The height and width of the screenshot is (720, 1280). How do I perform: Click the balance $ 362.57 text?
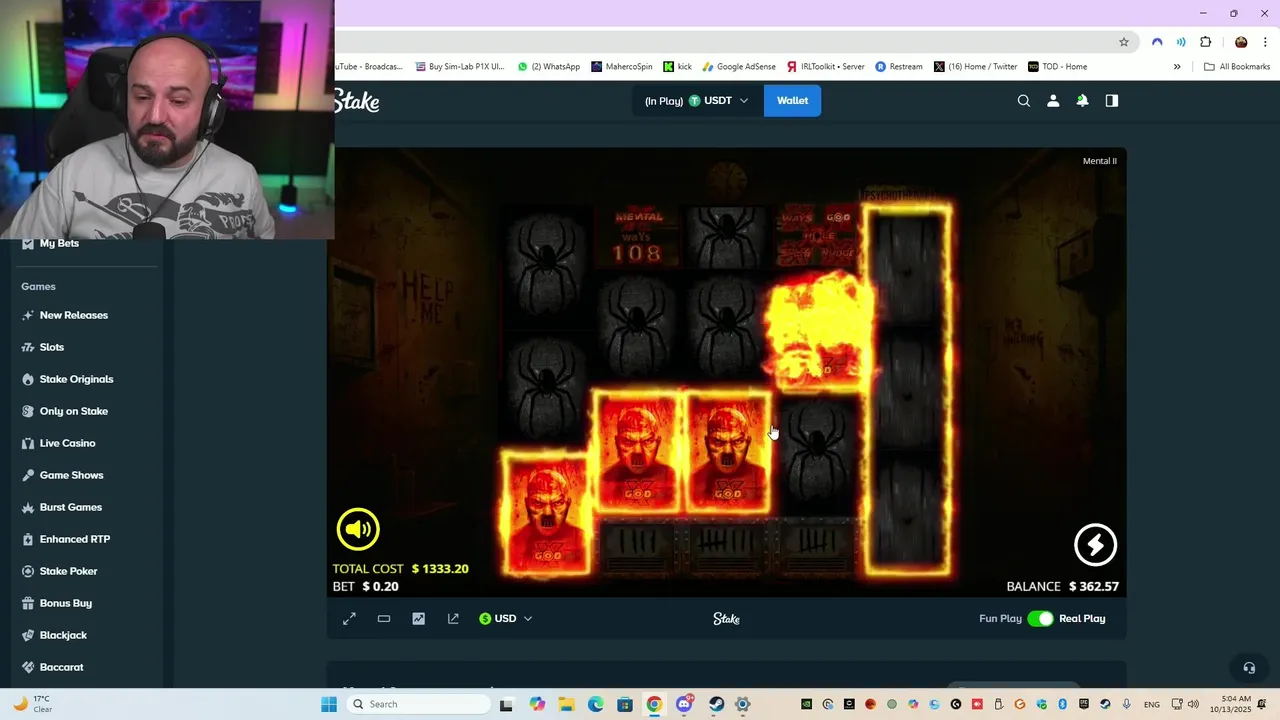point(1063,587)
